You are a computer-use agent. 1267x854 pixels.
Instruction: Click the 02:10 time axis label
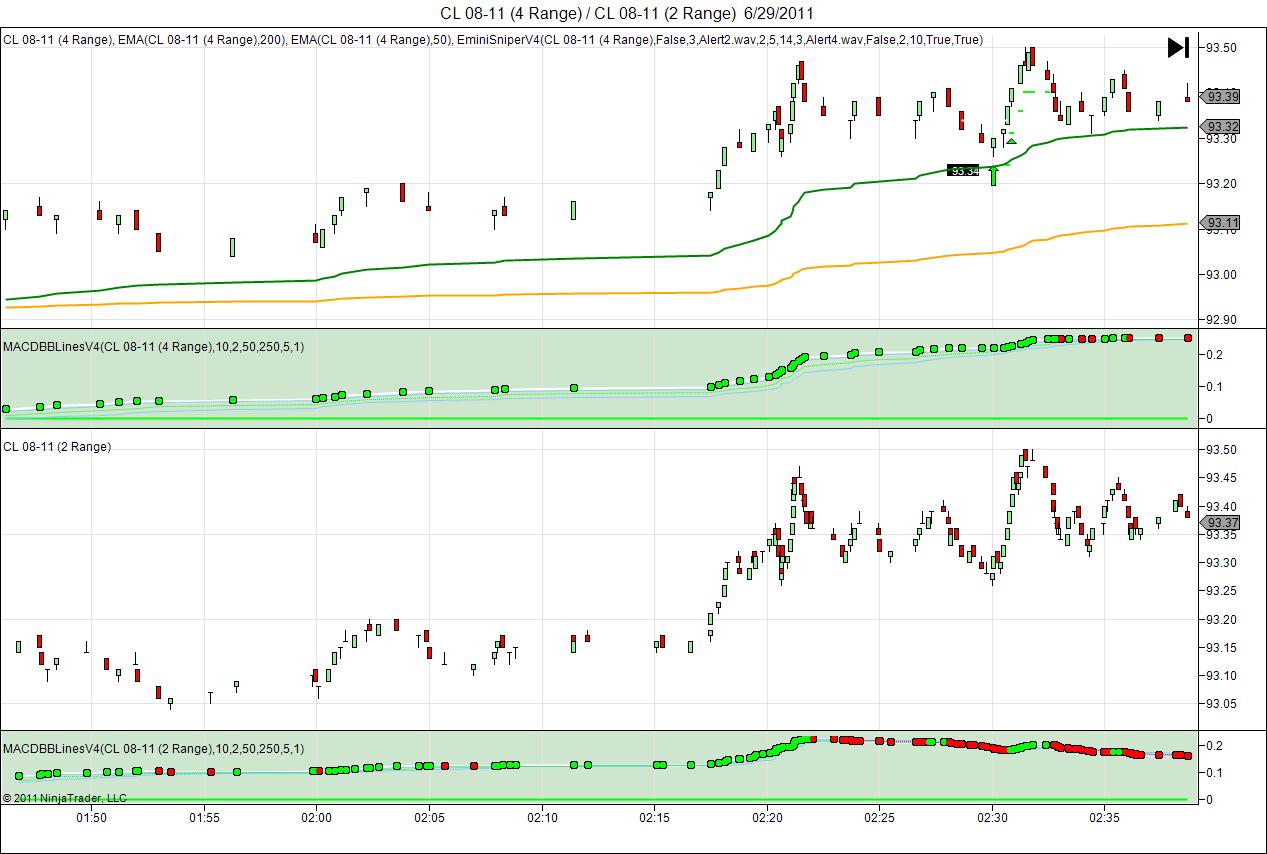click(x=542, y=818)
